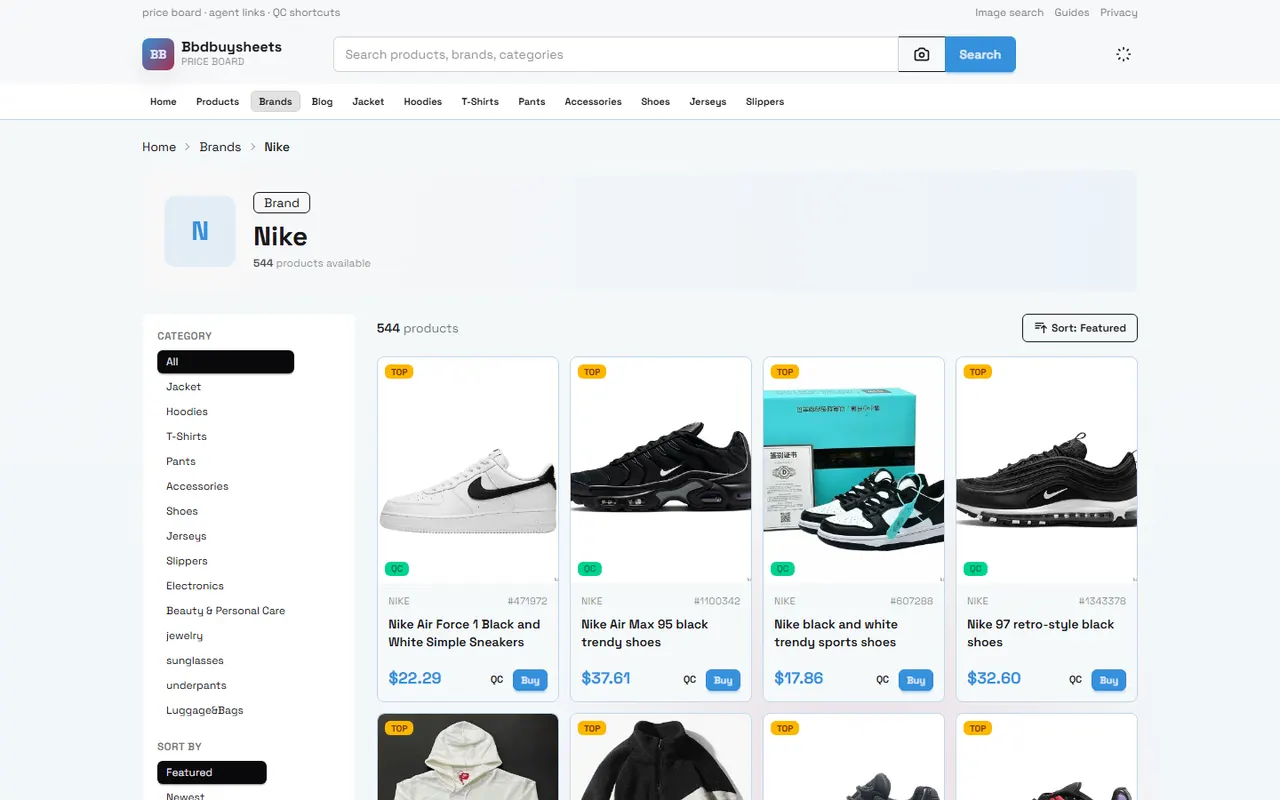Filter by sunglasses category in sidebar
1280x800 pixels.
195,661
